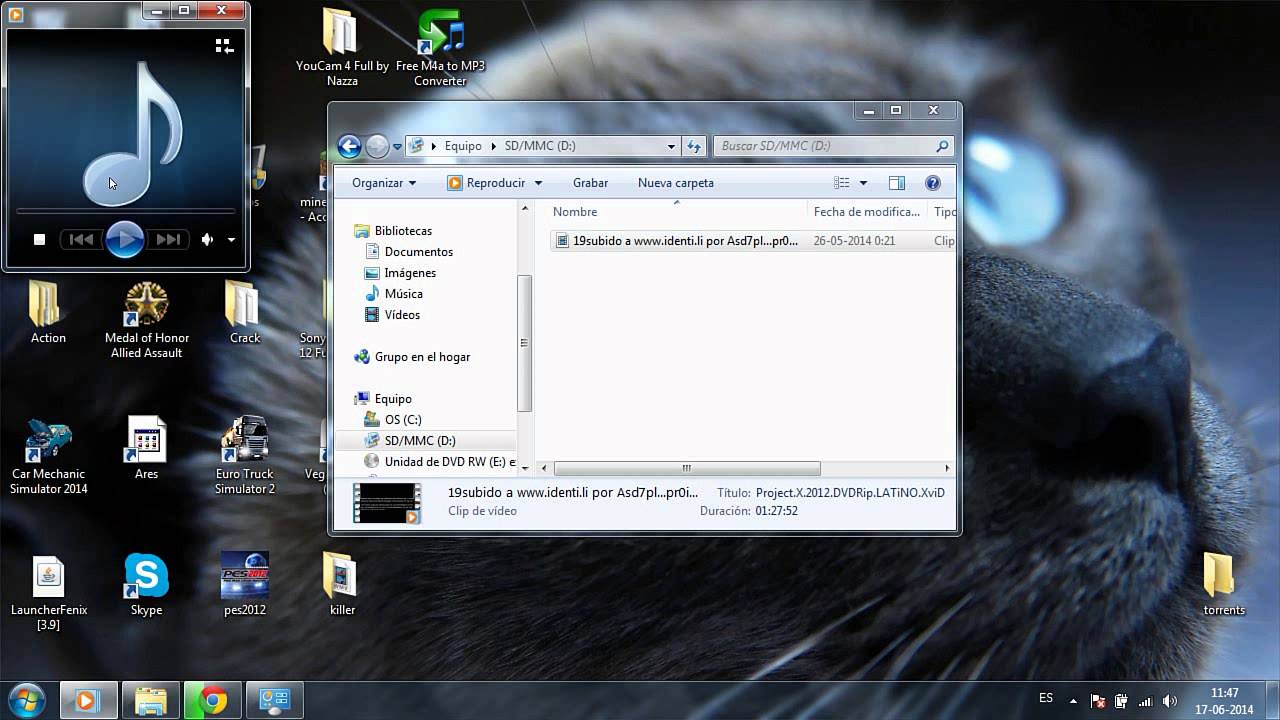
Task: Change the view with the view icon
Action: (842, 183)
